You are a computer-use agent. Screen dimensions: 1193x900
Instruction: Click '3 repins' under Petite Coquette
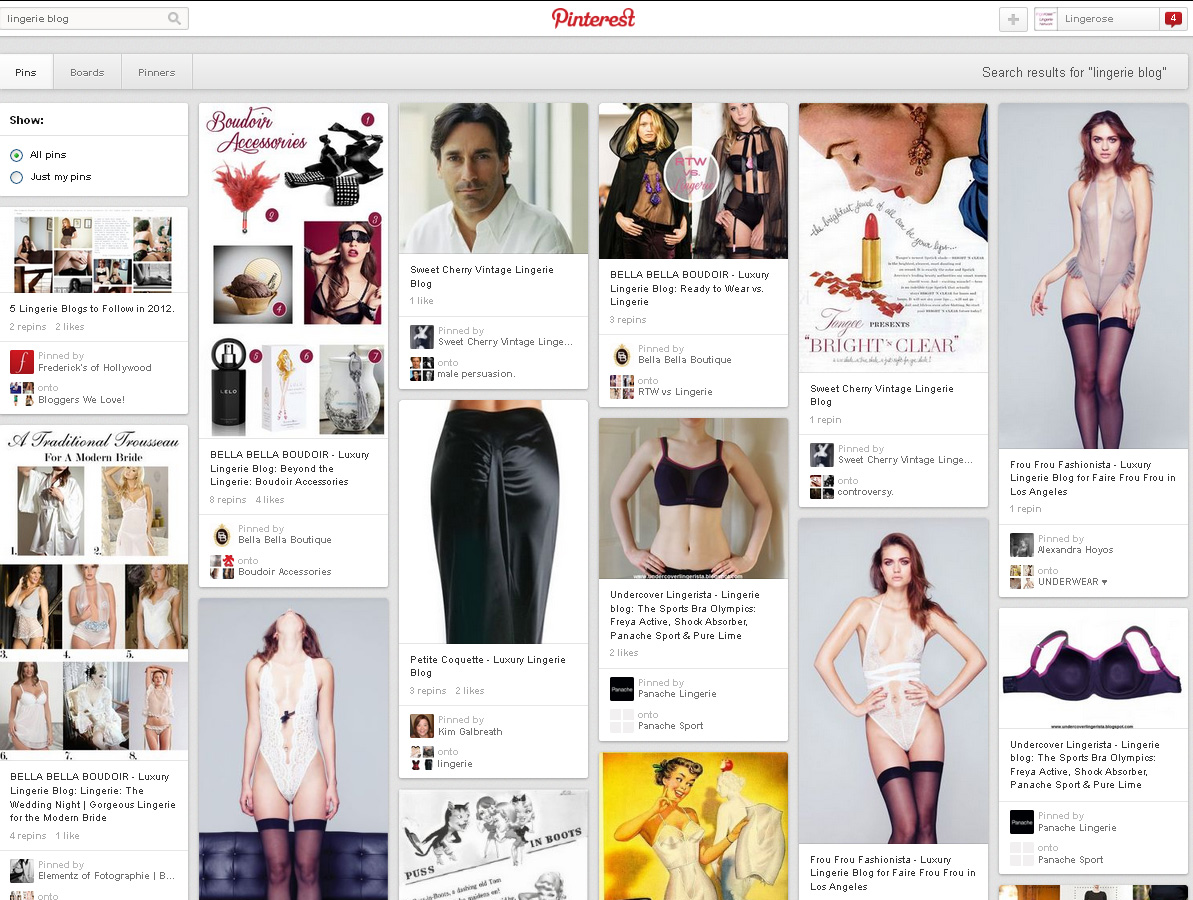[x=428, y=691]
